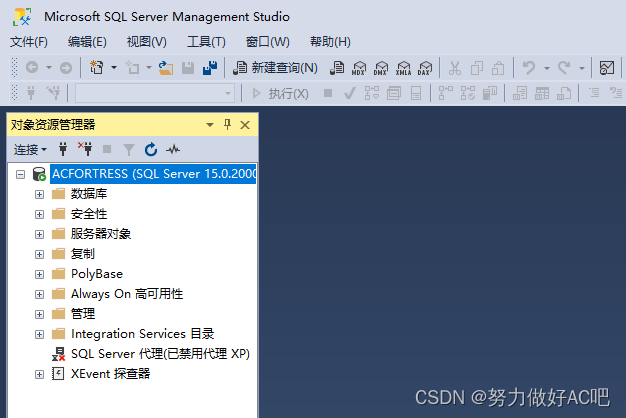Click the DAX query icon
This screenshot has height=418, width=626.
(x=425, y=68)
